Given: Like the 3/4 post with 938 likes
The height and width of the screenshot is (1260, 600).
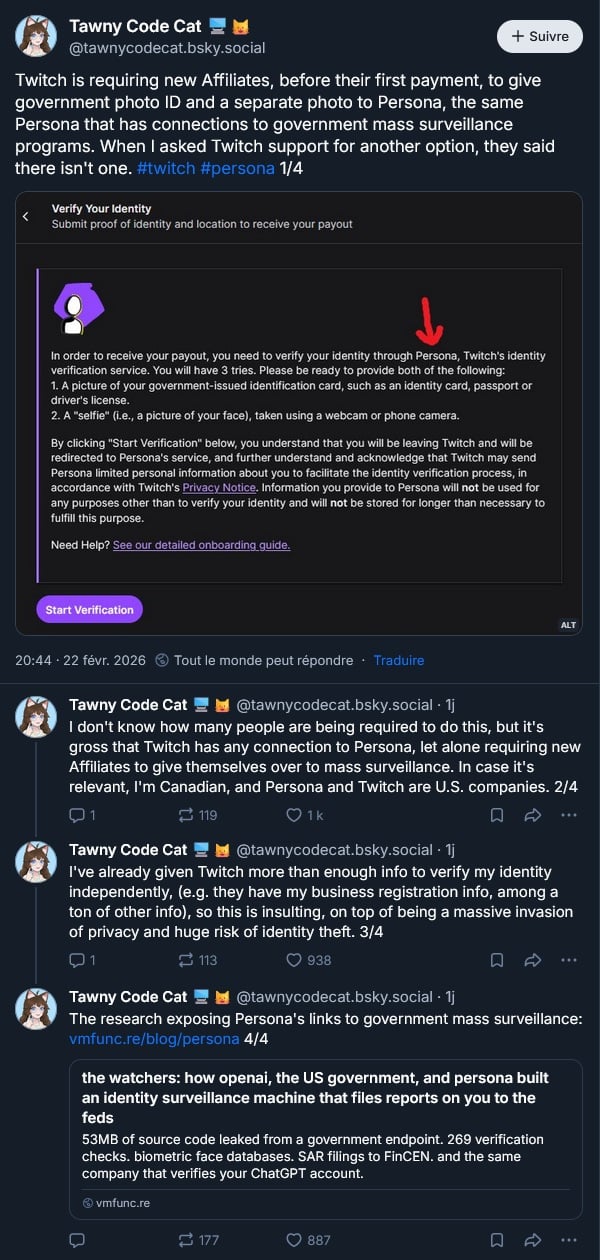Looking at the screenshot, I should coord(294,960).
